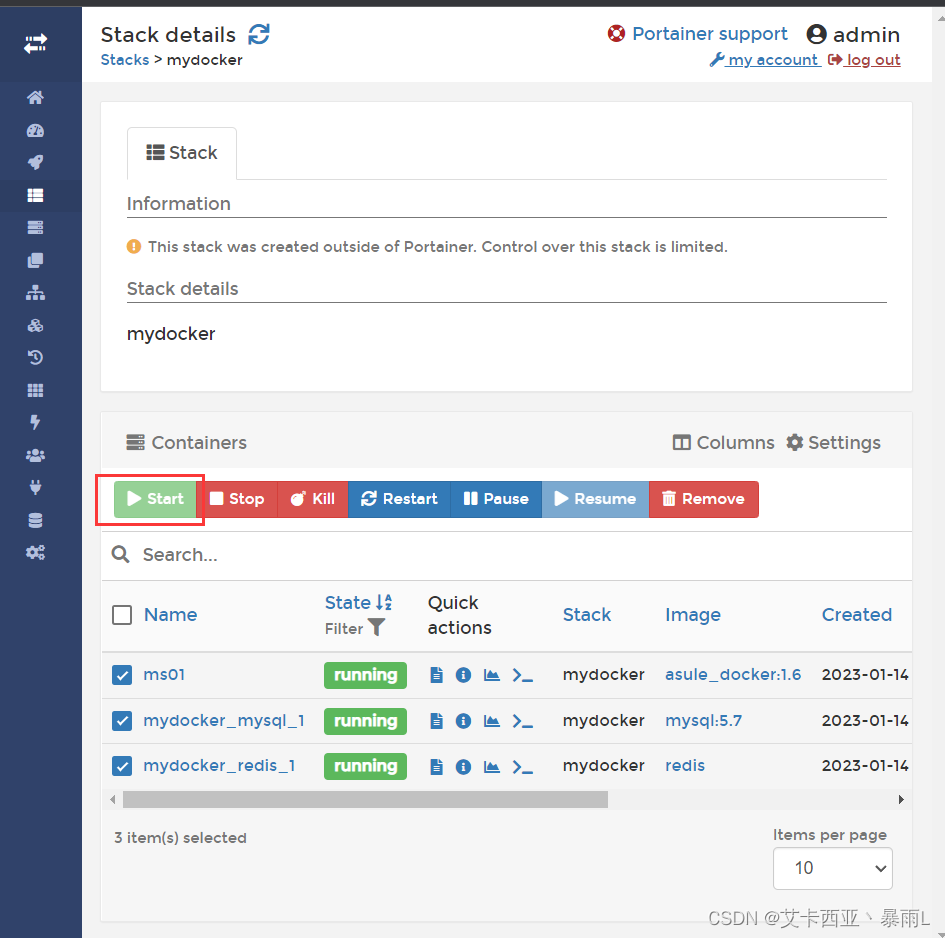
Task: Open inspect info icon for ms01
Action: point(463,675)
